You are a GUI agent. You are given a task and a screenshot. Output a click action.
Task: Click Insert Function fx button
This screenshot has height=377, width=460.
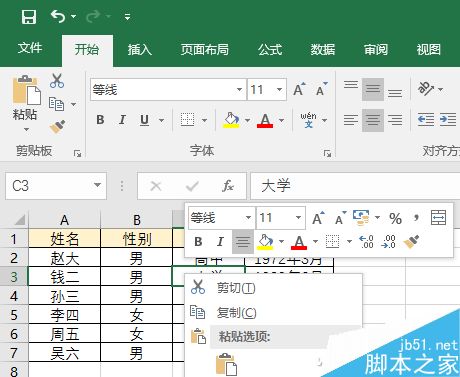coord(228,186)
